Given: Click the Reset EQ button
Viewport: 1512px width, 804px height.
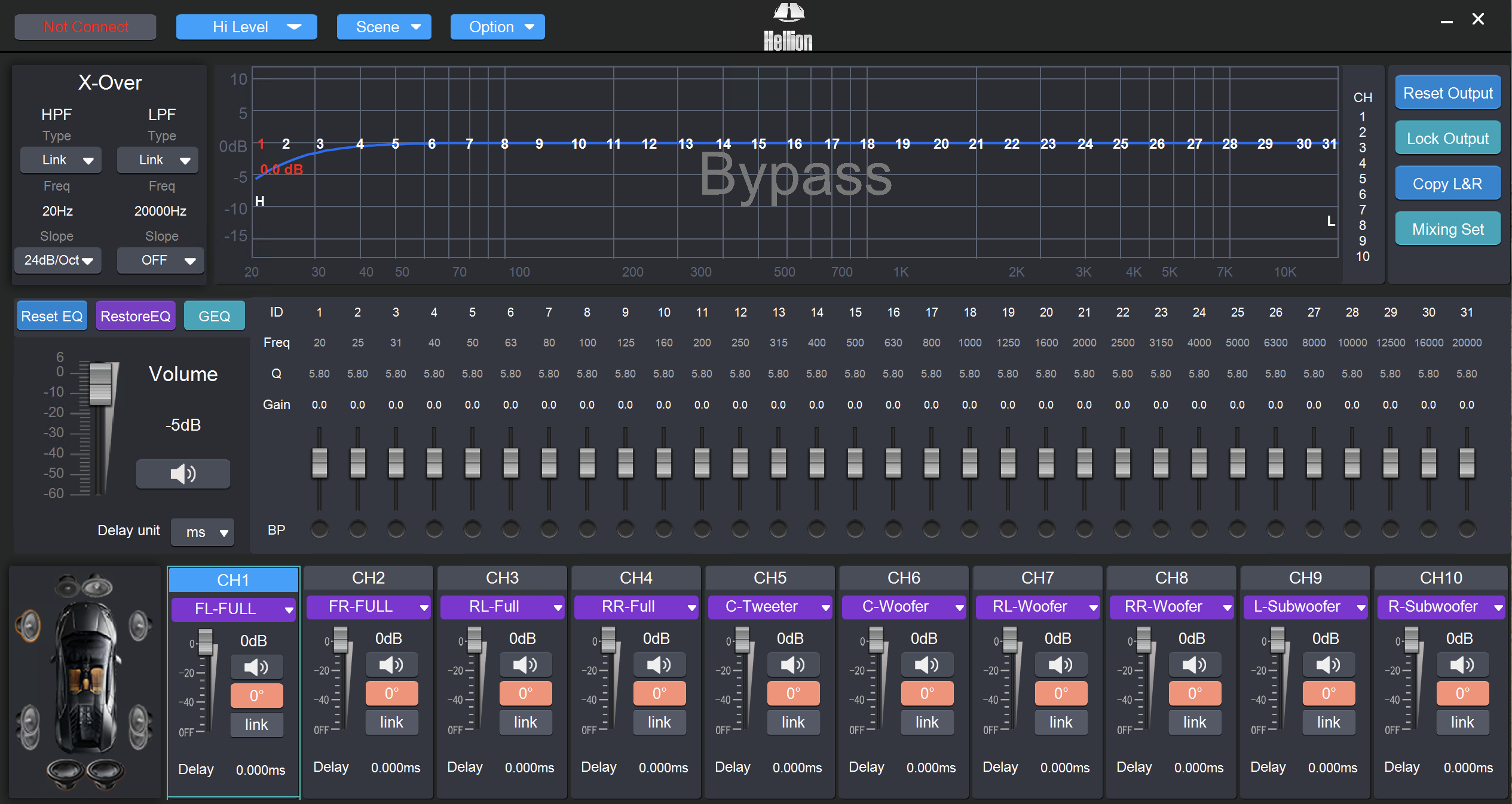Looking at the screenshot, I should click(x=52, y=316).
